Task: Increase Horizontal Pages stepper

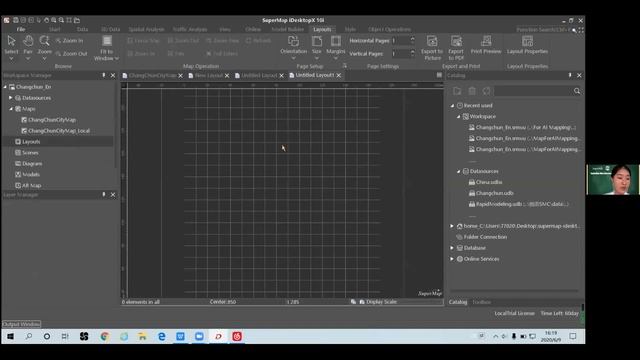Action: click(412, 38)
